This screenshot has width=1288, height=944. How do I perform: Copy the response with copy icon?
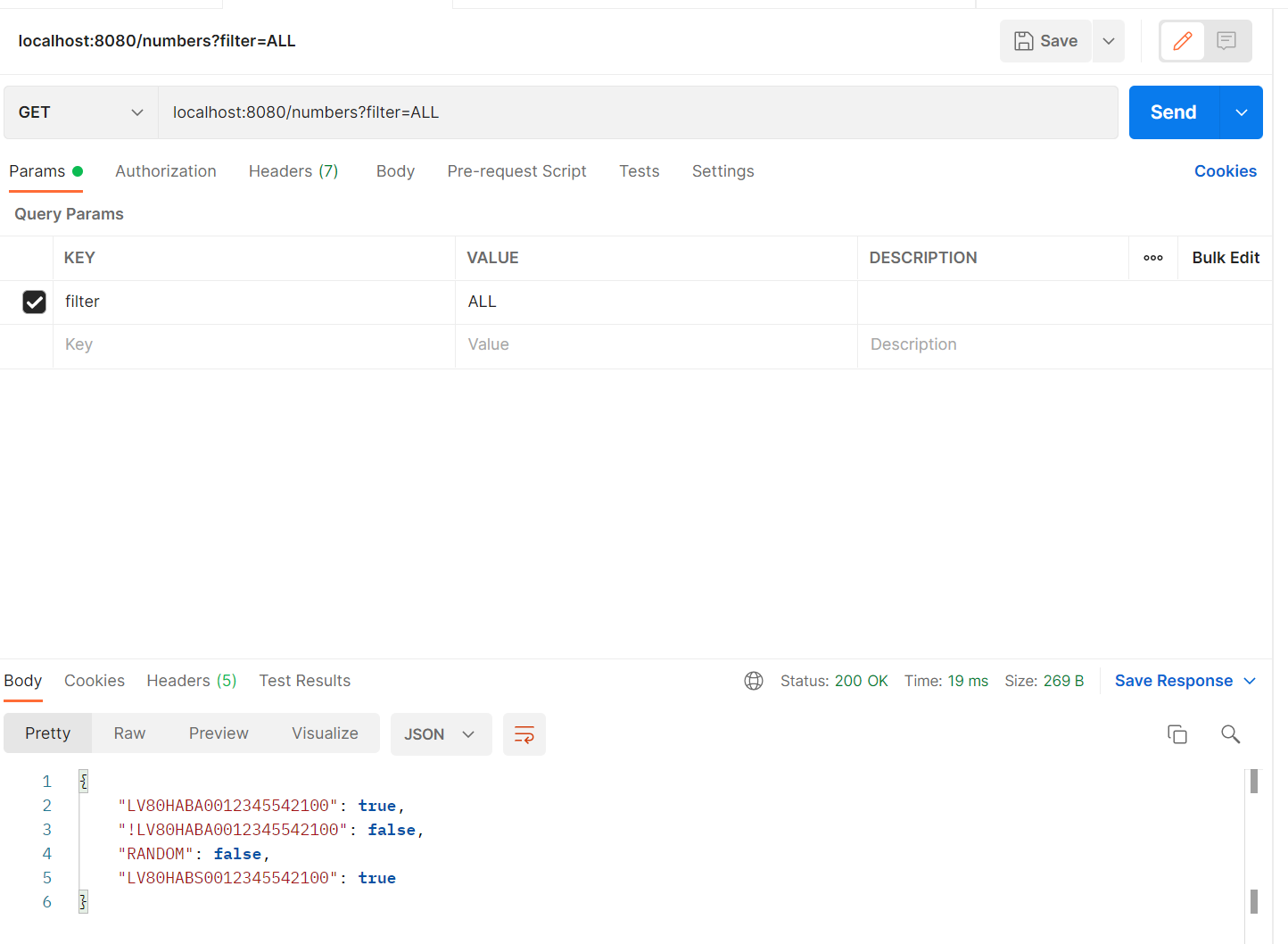[1177, 734]
